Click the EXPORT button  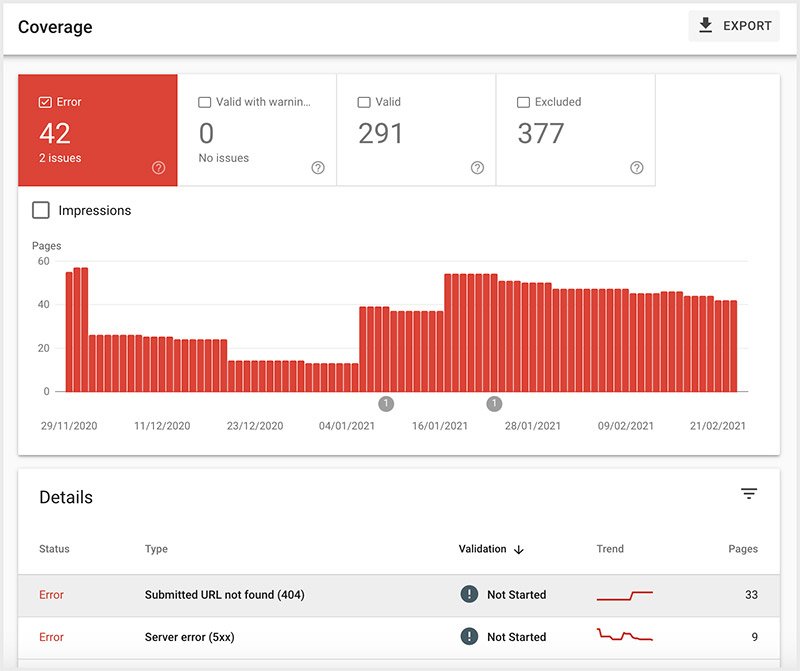click(734, 25)
